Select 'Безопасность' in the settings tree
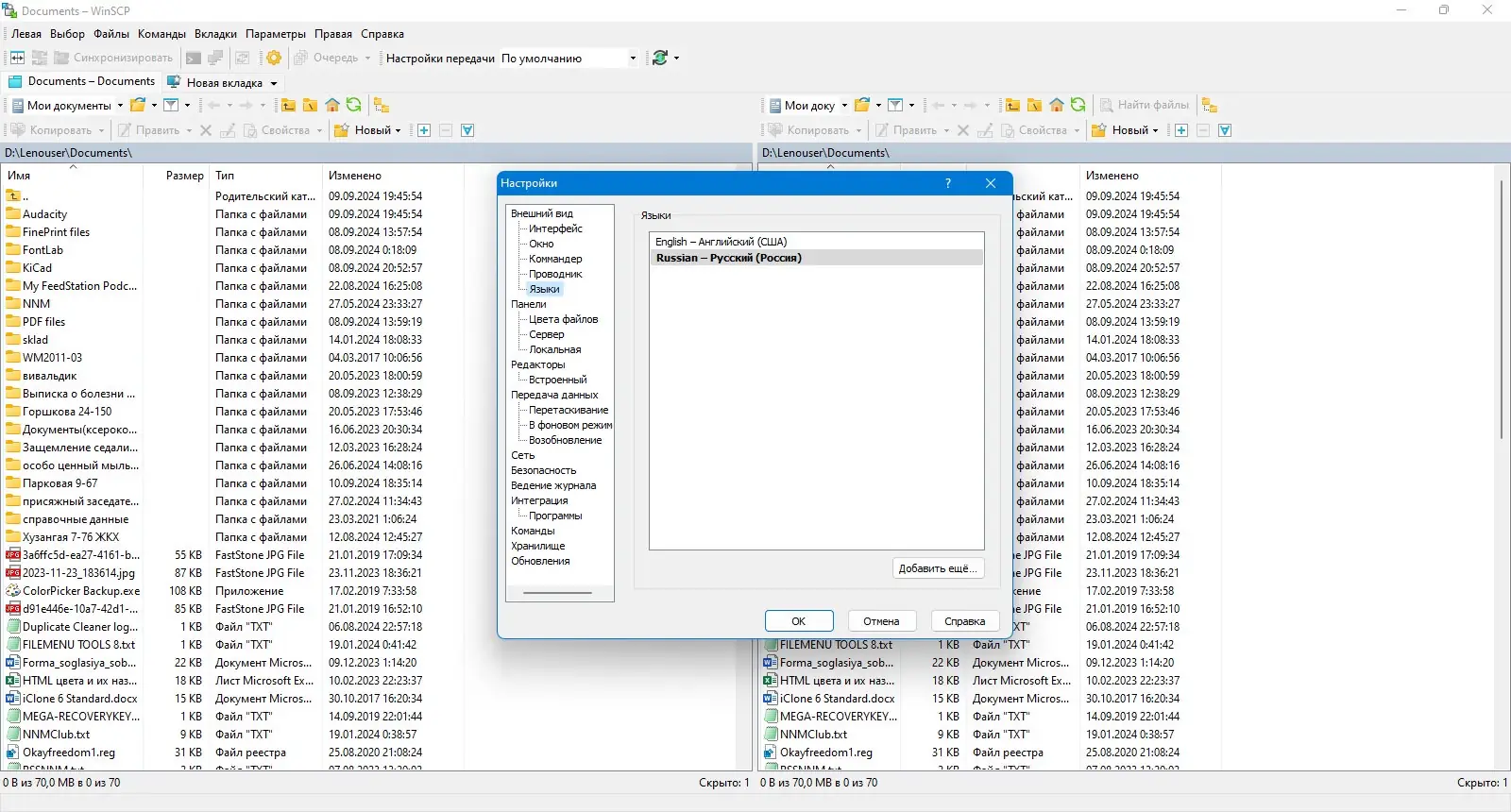This screenshot has width=1511, height=812. (543, 470)
